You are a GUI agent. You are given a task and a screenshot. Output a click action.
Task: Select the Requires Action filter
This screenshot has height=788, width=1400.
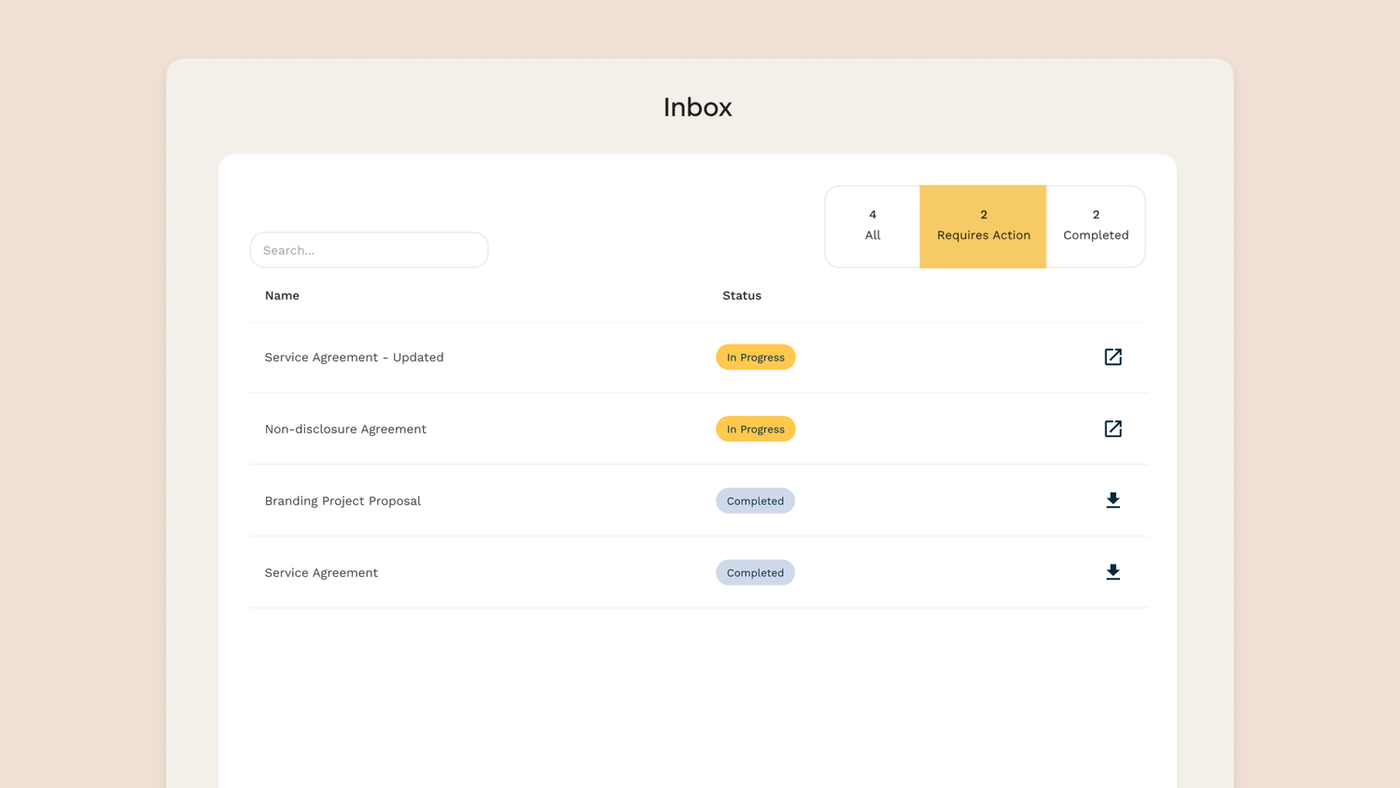[x=983, y=225]
